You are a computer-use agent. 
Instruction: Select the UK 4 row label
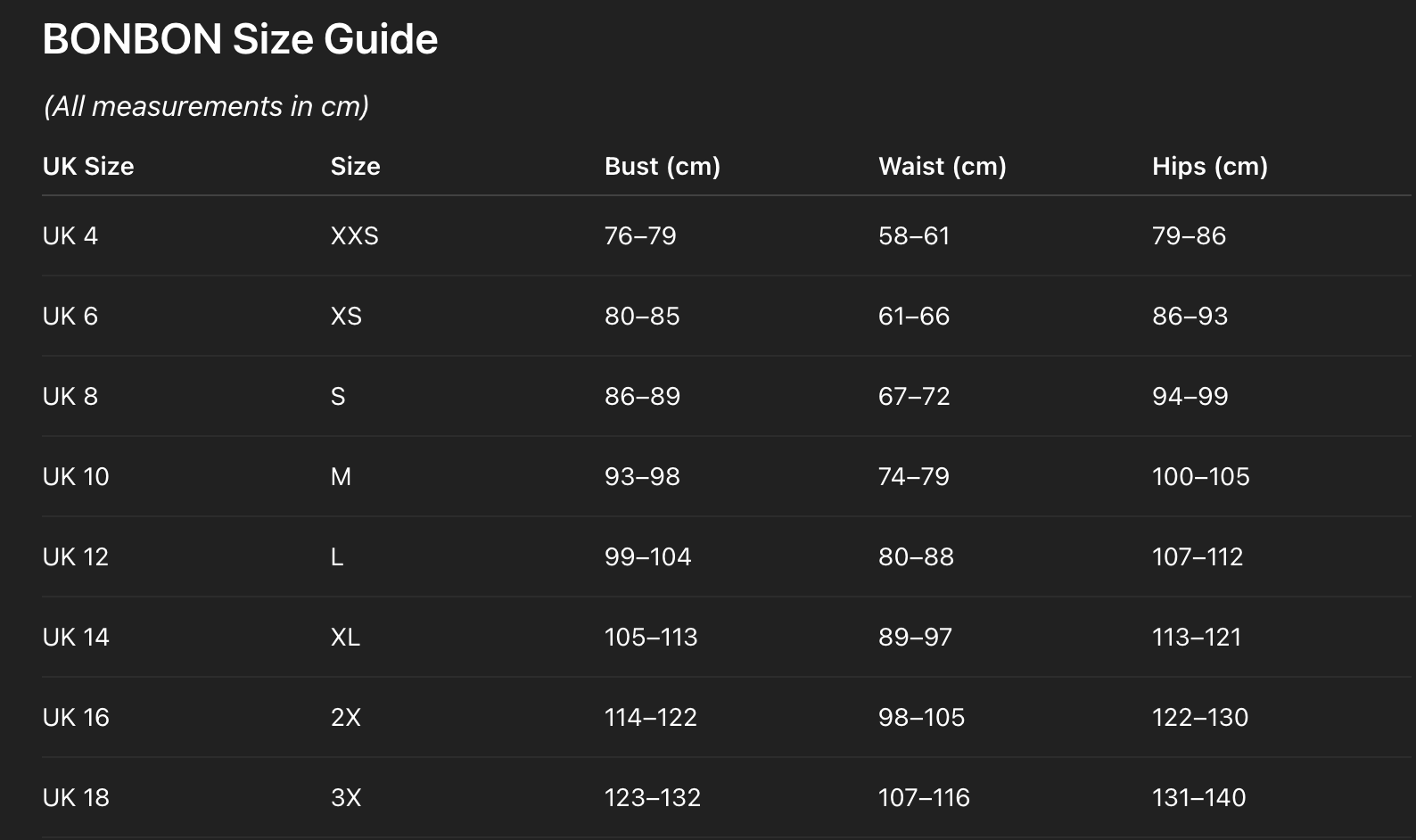coord(70,236)
